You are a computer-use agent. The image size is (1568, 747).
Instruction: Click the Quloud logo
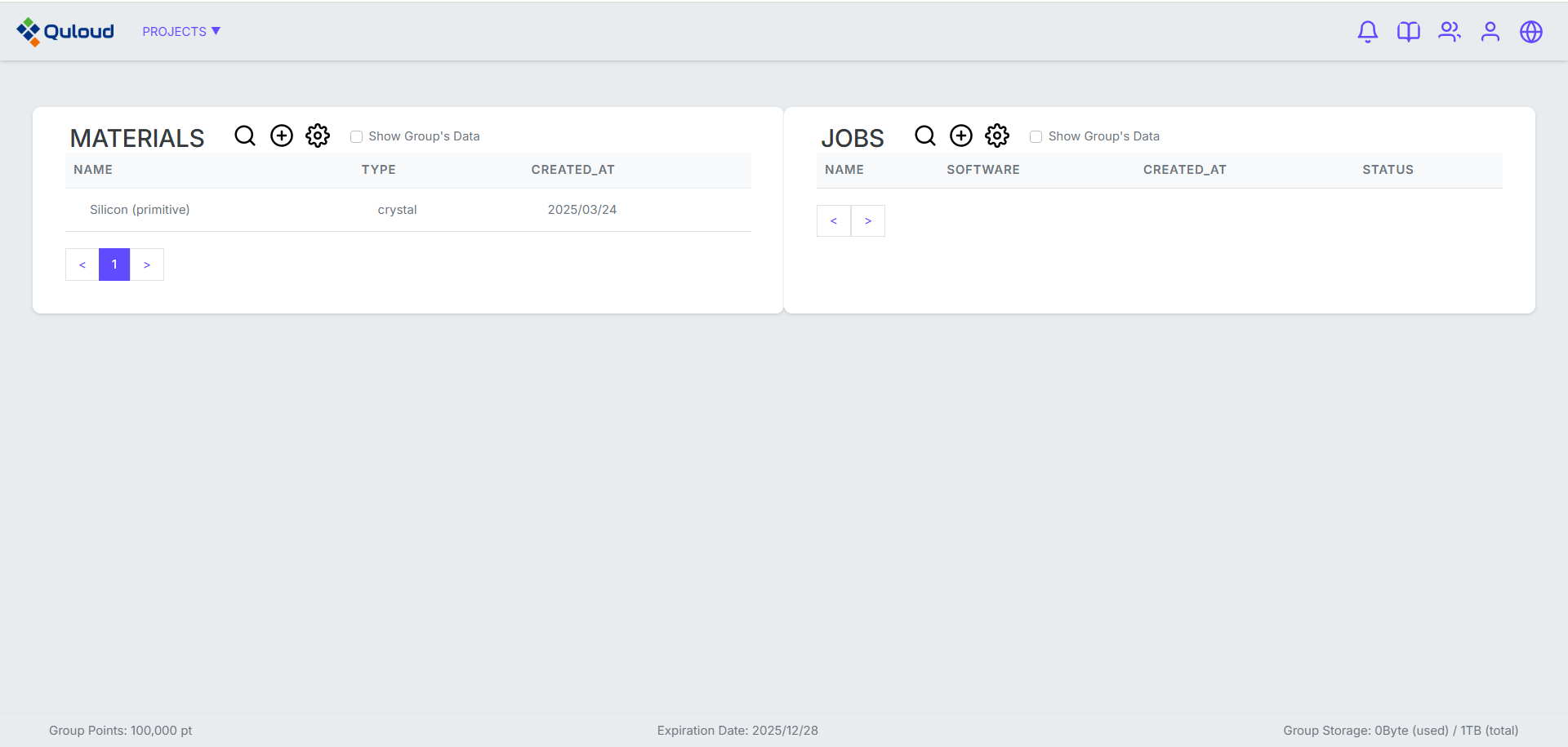coord(65,32)
